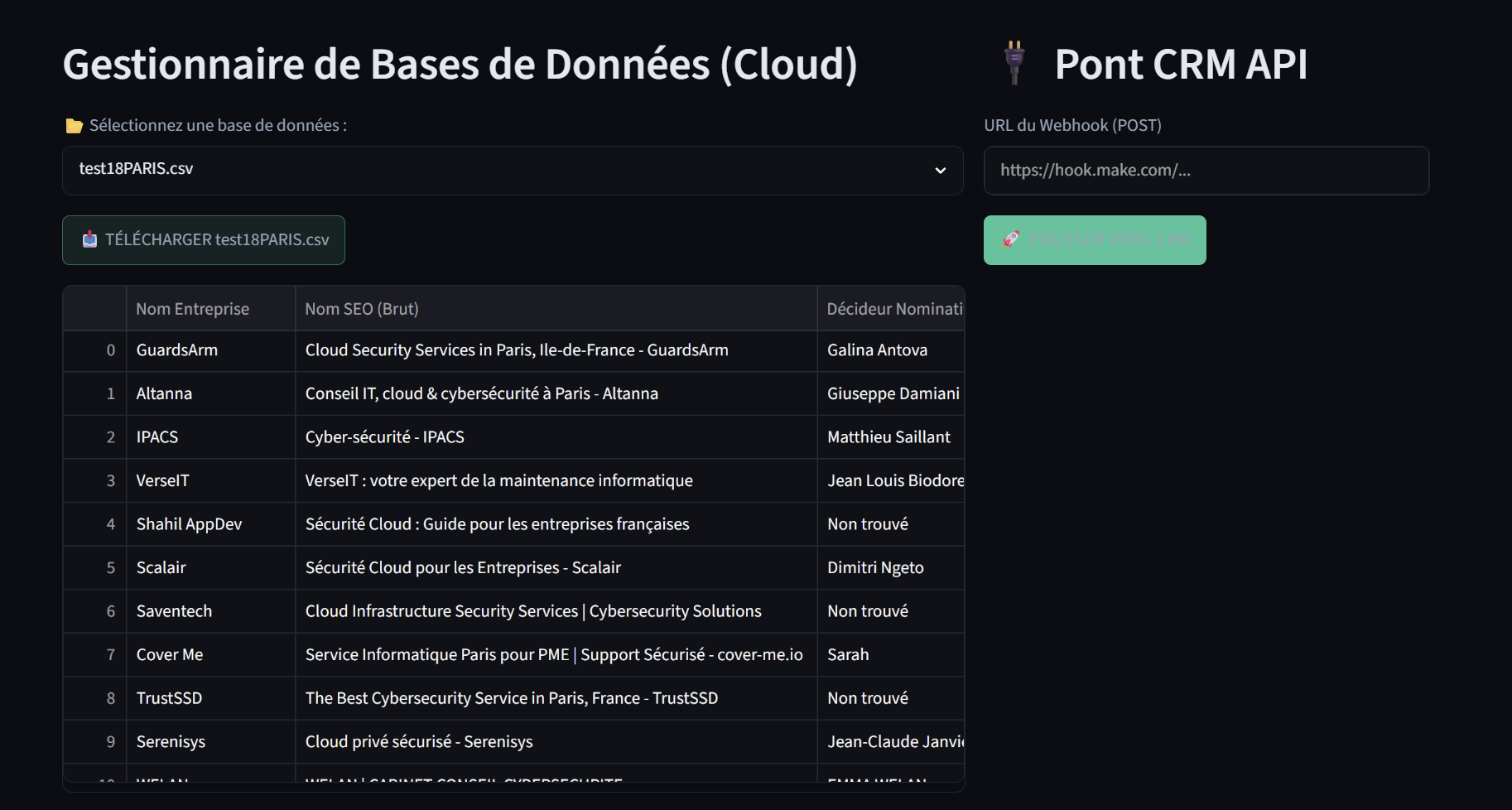Image resolution: width=1512 pixels, height=810 pixels.
Task: Select cell TrustSSD in Nom Entreprise
Action: 211,698
